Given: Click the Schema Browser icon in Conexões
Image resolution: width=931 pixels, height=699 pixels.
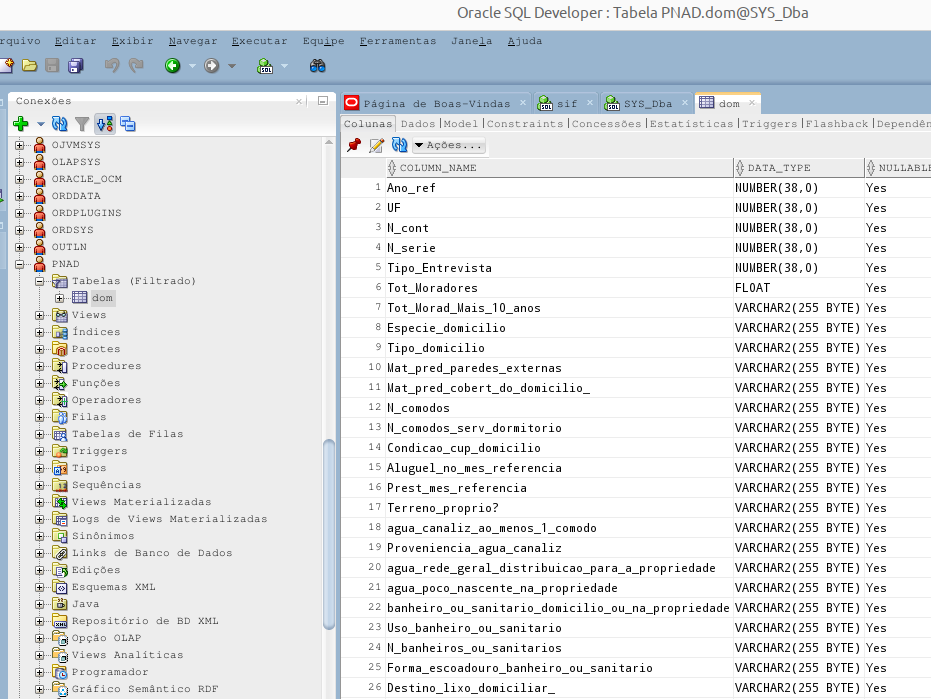Looking at the screenshot, I should point(105,124).
